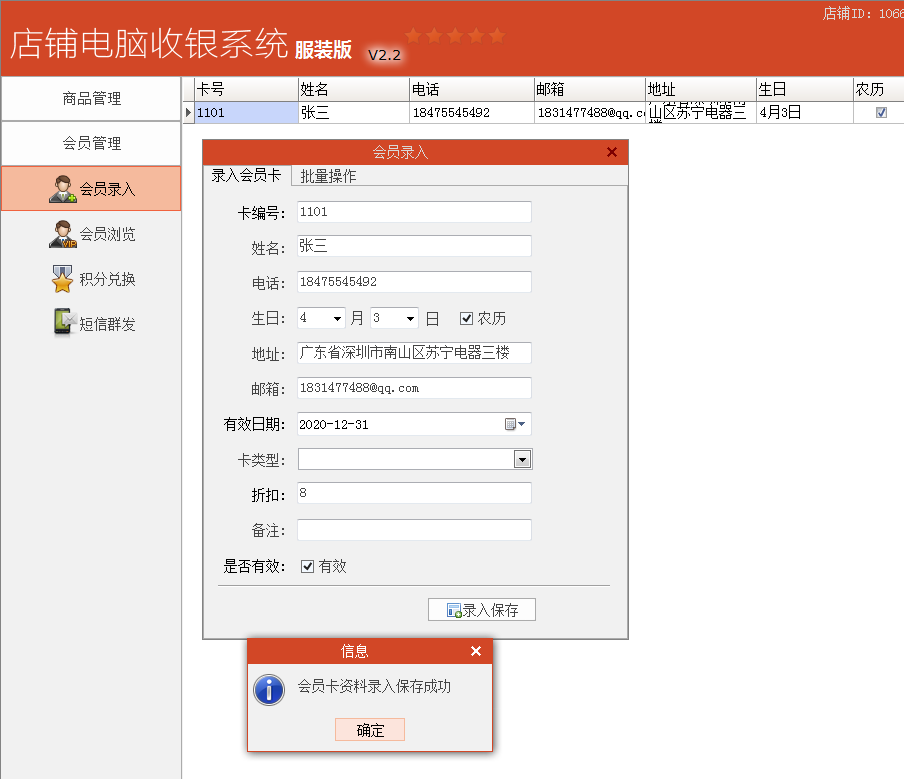The image size is (904, 779).
Task: Expand the birthday month dropdown
Action: coord(337,318)
